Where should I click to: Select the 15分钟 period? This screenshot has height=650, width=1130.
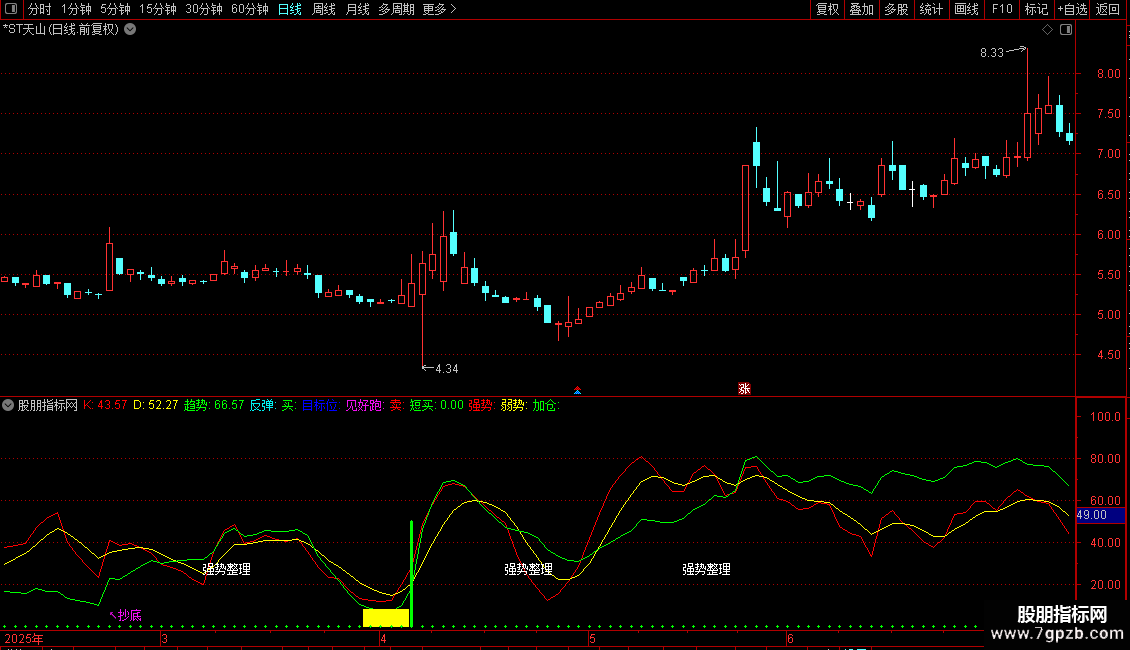[158, 9]
